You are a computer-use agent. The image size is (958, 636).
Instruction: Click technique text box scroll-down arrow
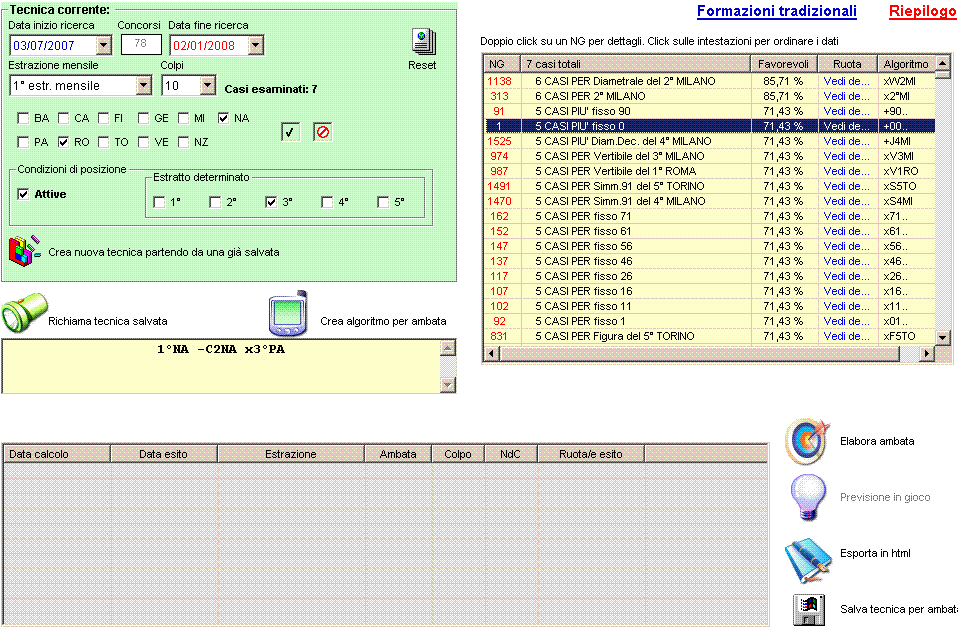click(x=448, y=384)
